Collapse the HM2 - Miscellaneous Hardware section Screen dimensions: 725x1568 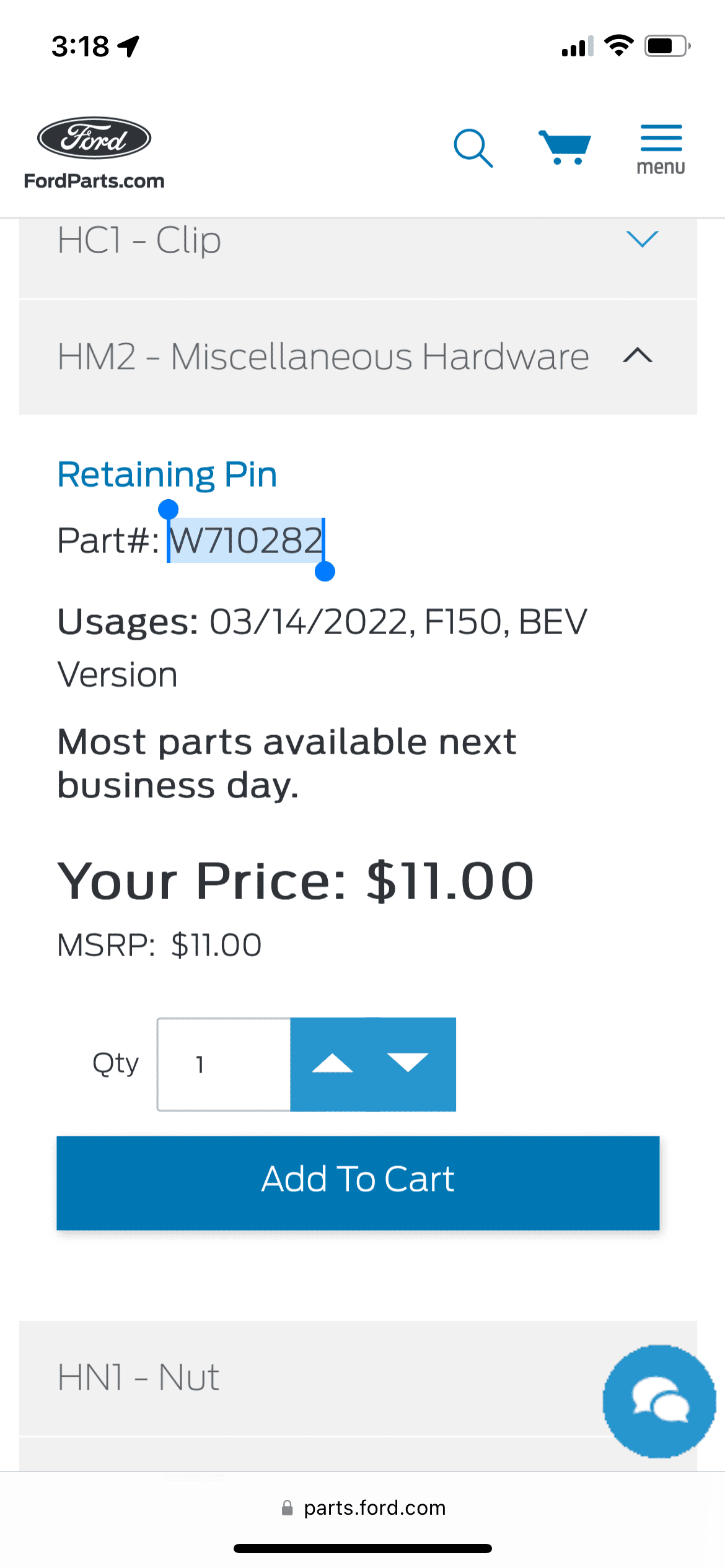[x=638, y=356]
